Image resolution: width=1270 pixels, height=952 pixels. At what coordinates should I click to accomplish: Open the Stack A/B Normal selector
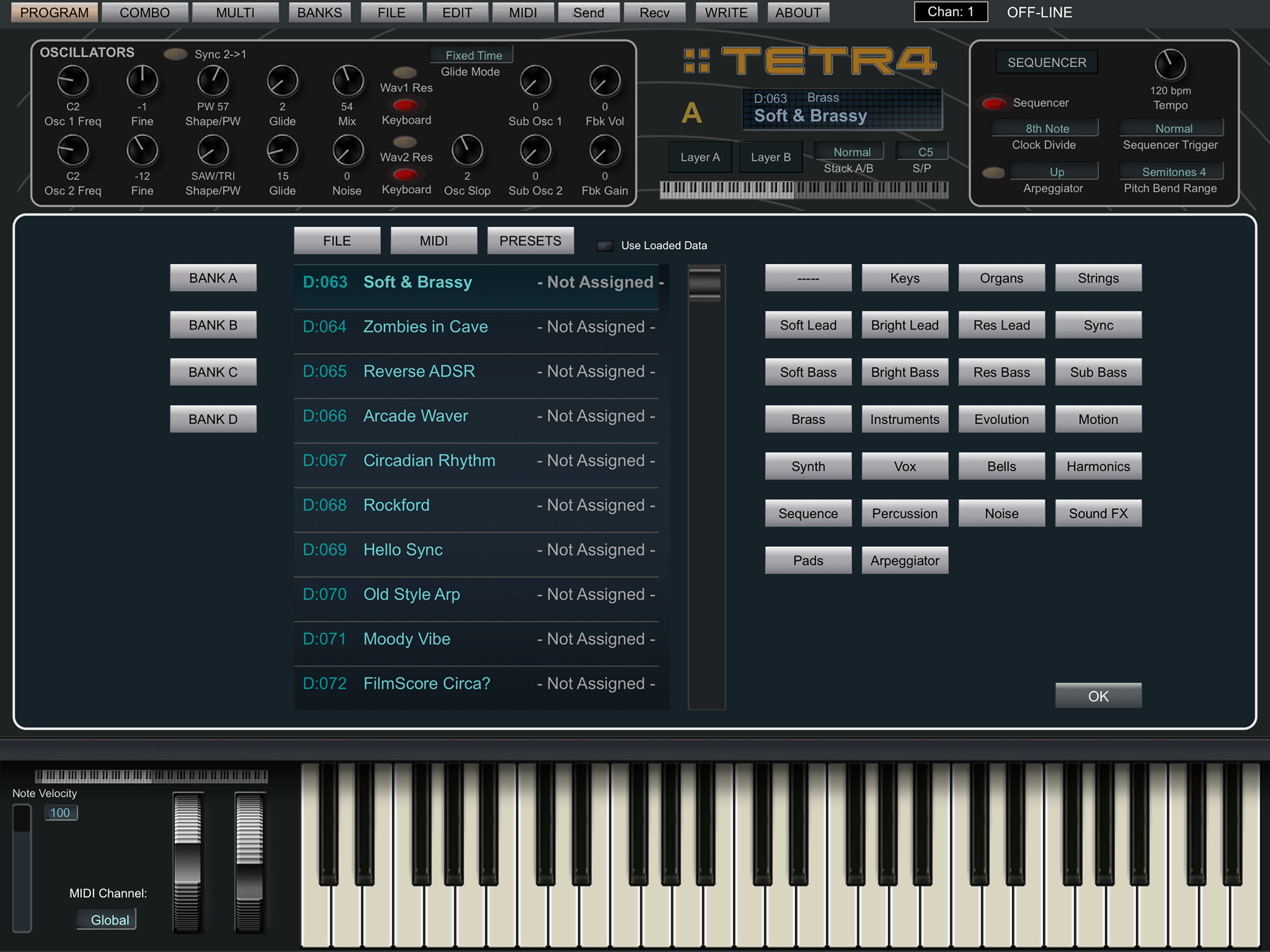[849, 152]
